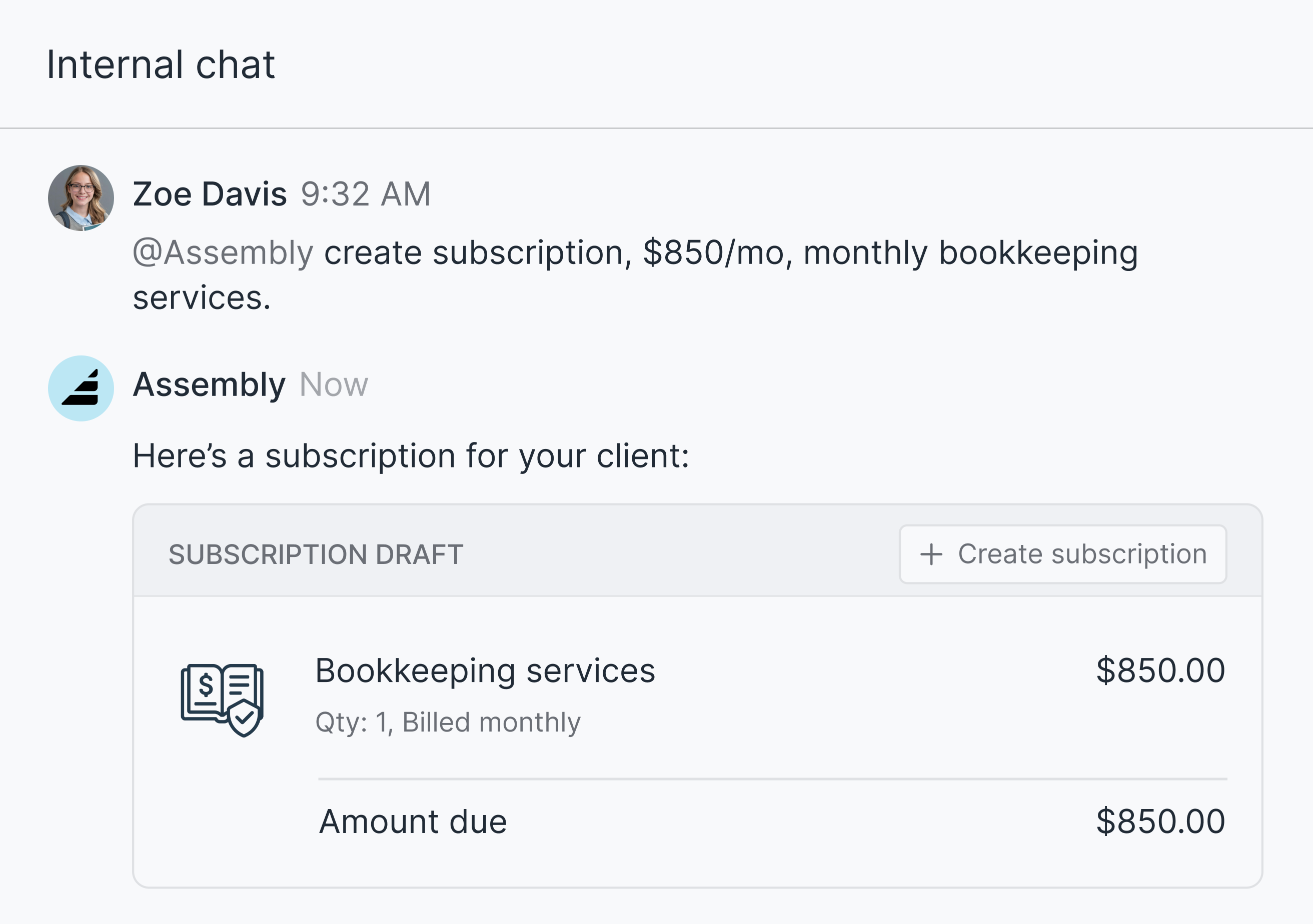Viewport: 1313px width, 924px height.
Task: Open the @Assembly mention in the message
Action: (x=223, y=252)
